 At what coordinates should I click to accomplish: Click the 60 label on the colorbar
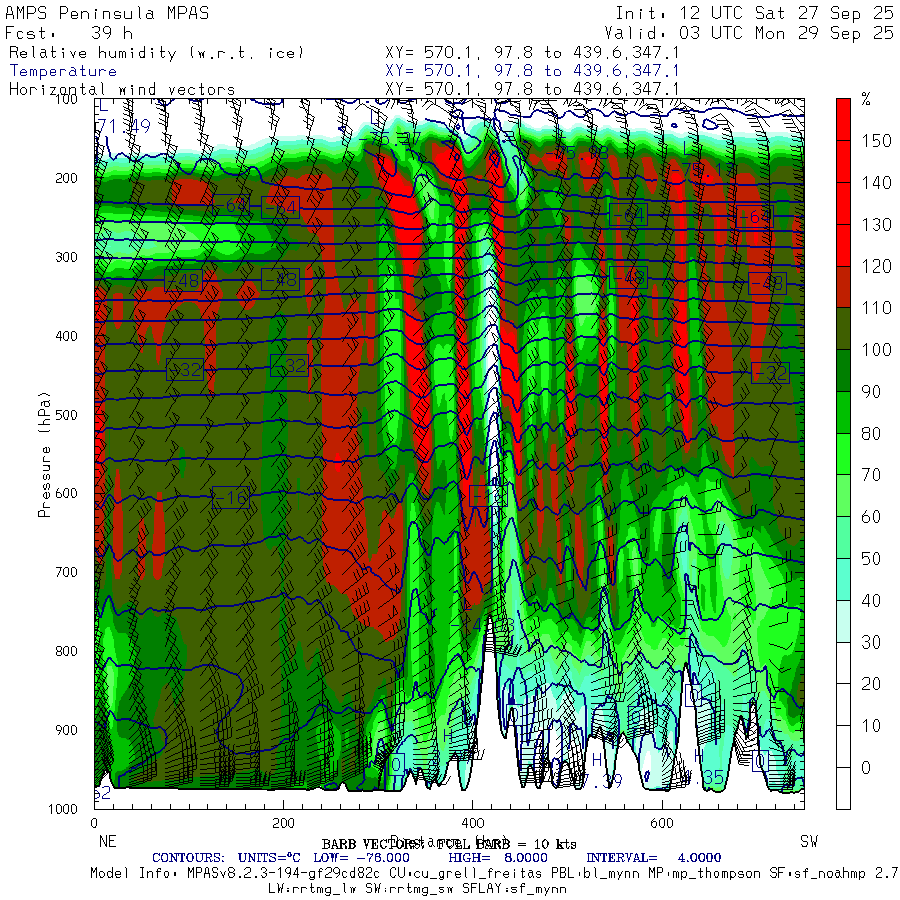click(871, 517)
